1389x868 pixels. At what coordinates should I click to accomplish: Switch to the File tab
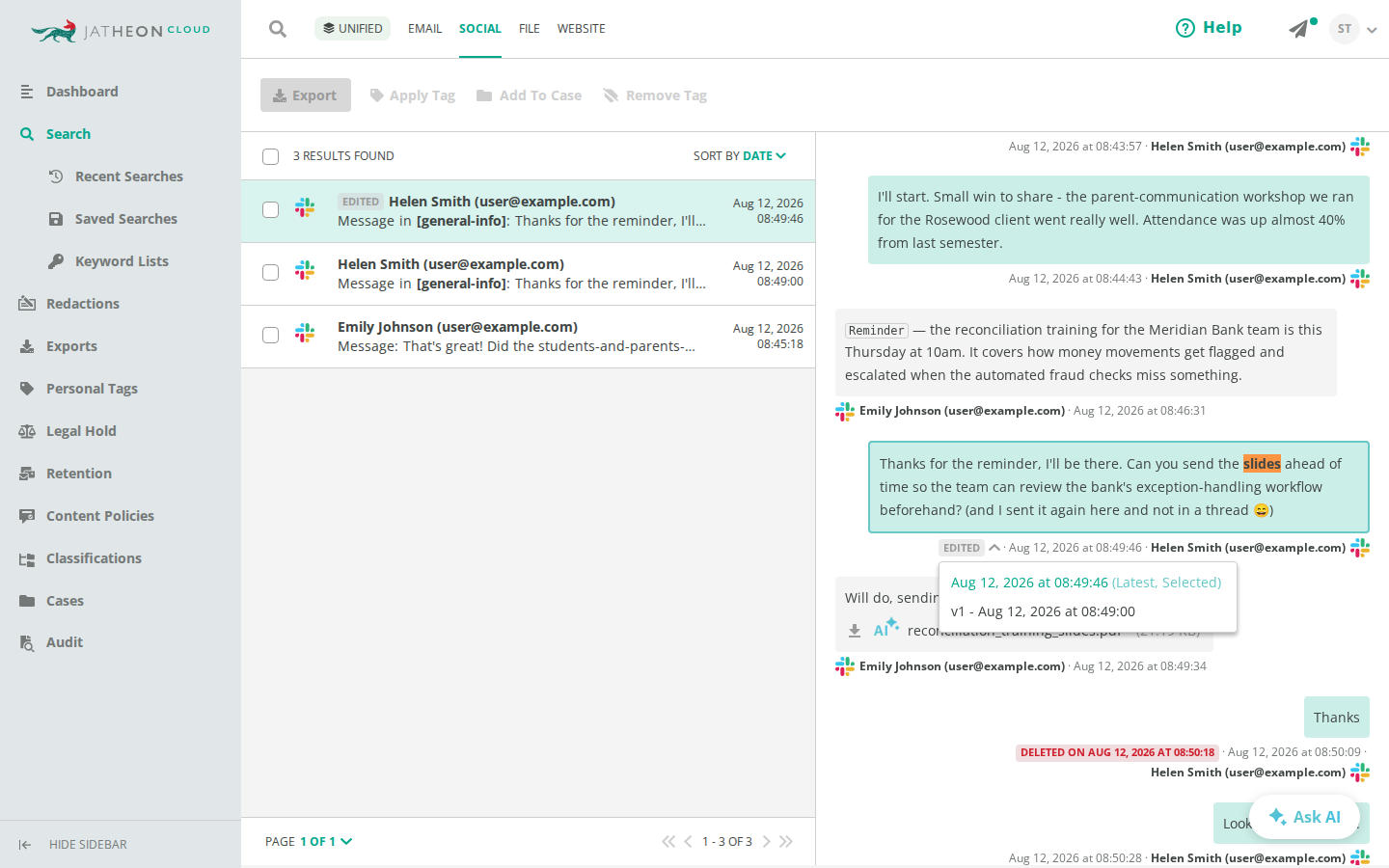pos(530,29)
